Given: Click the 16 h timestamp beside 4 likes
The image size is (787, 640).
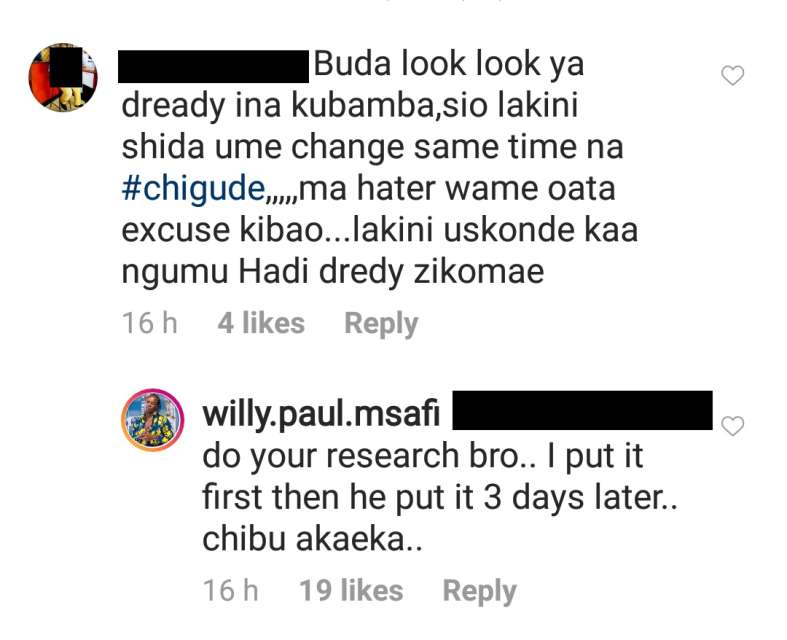Looking at the screenshot, I should pyautogui.click(x=150, y=323).
